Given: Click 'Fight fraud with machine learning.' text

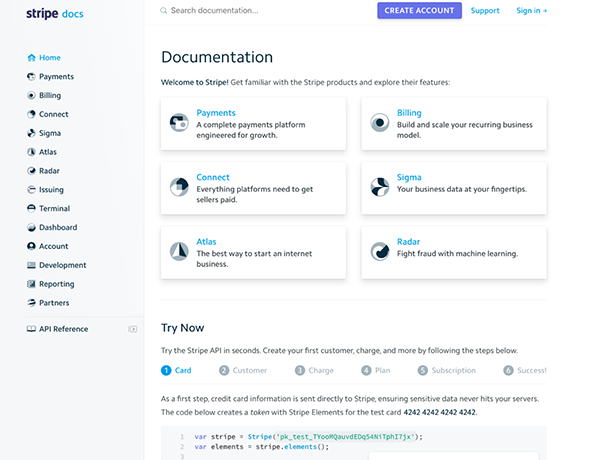Looking at the screenshot, I should point(457,254).
